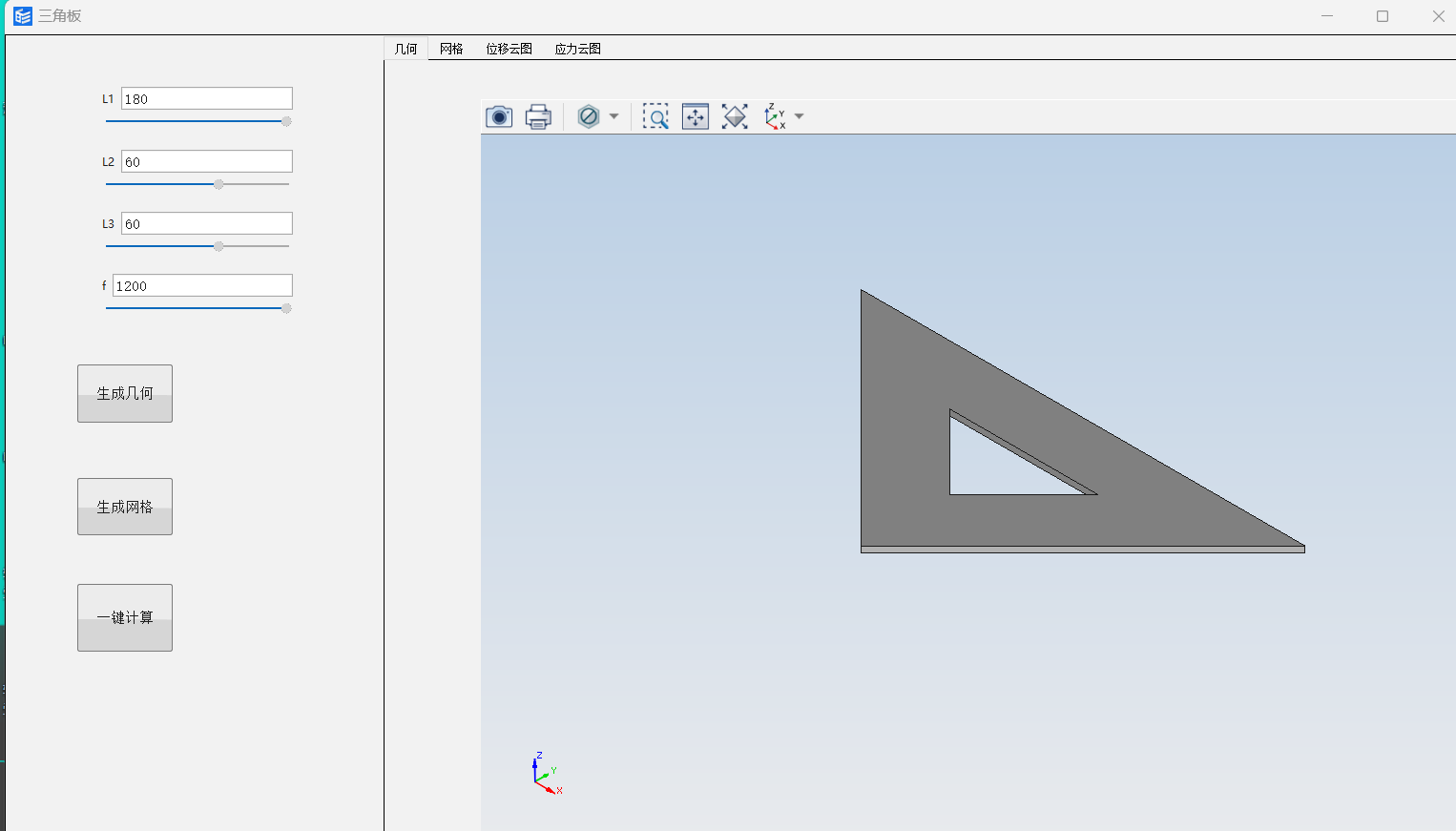The height and width of the screenshot is (831, 1456).
Task: Click the 生成几何 button
Action: (x=125, y=393)
